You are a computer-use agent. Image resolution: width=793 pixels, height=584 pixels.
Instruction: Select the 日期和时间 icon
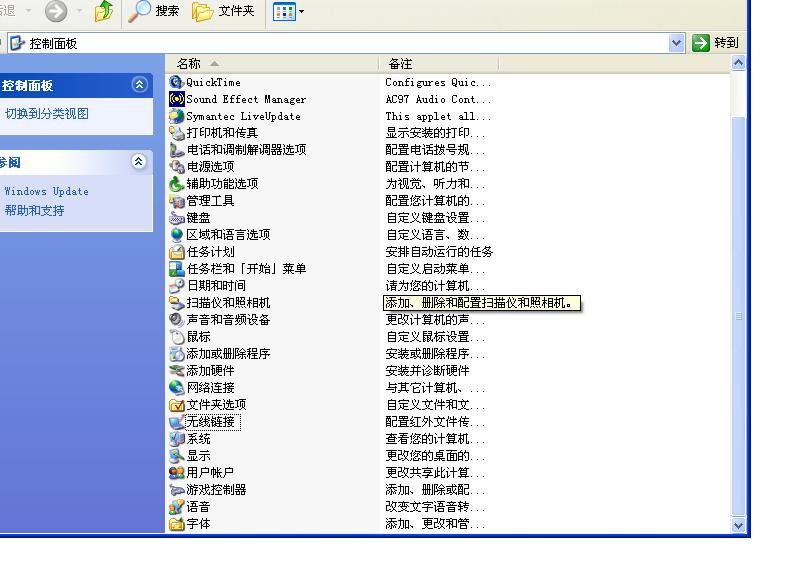pos(176,286)
